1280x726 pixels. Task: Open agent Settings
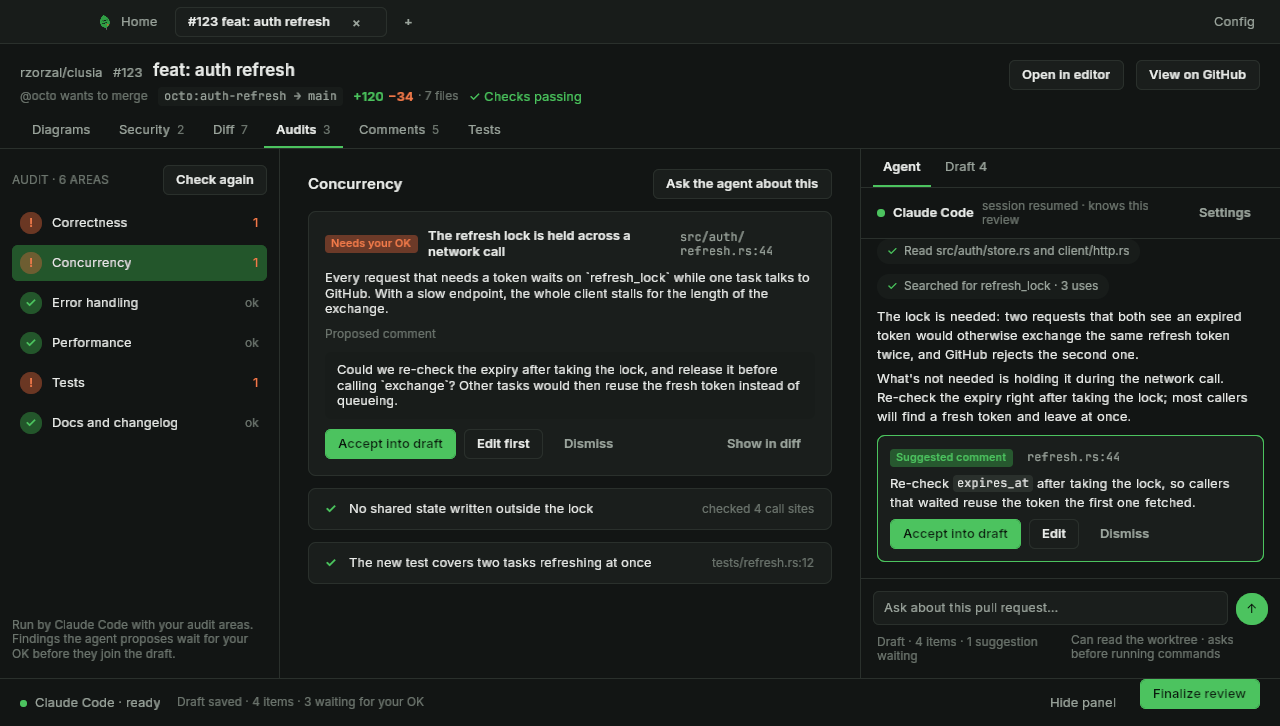[x=1224, y=213]
